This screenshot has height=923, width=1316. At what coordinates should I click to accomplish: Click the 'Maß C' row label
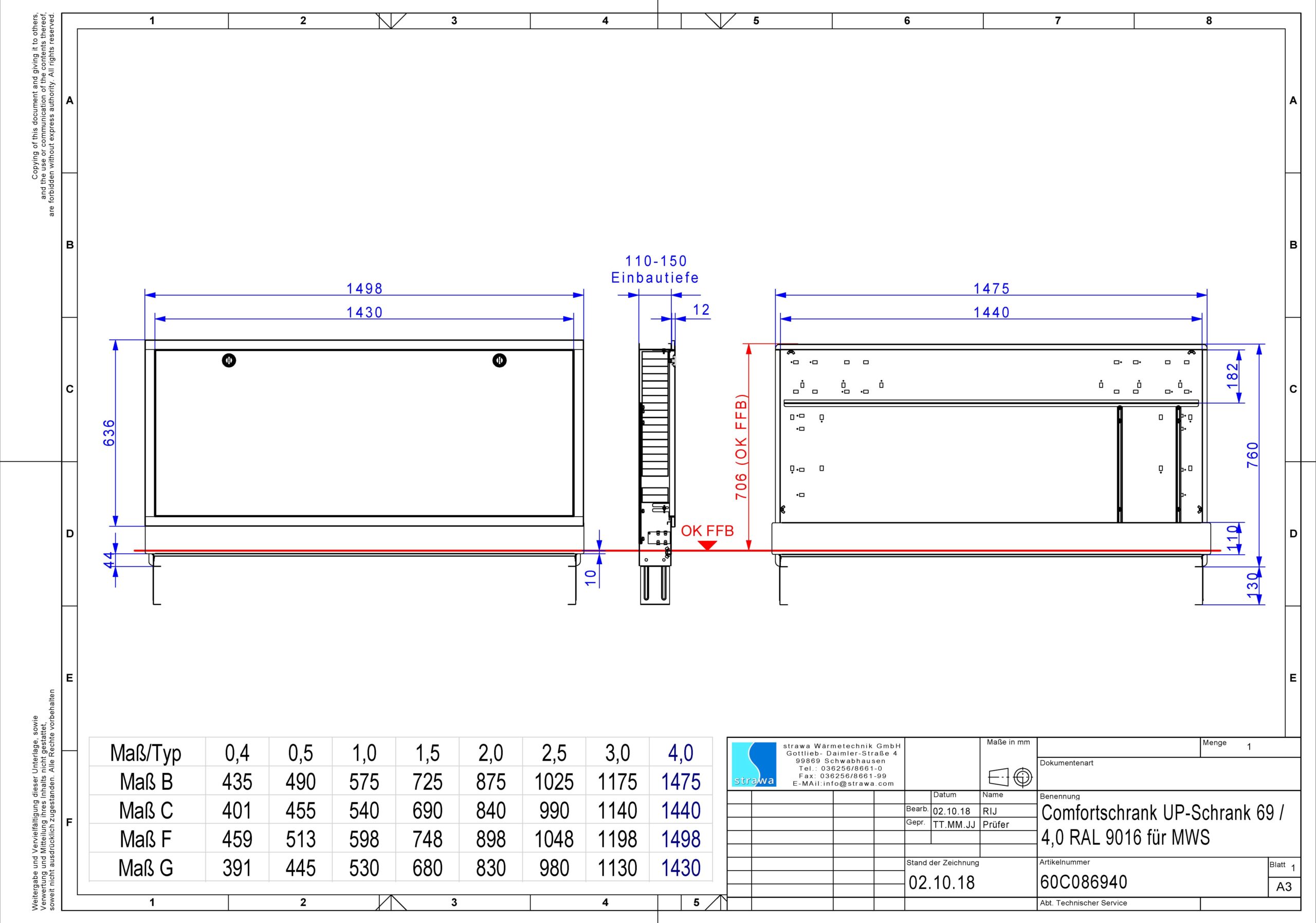145,810
